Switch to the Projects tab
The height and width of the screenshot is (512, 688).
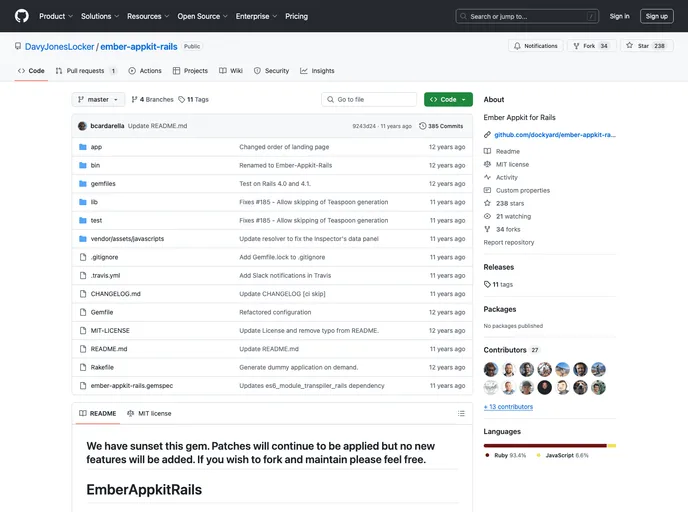click(190, 71)
